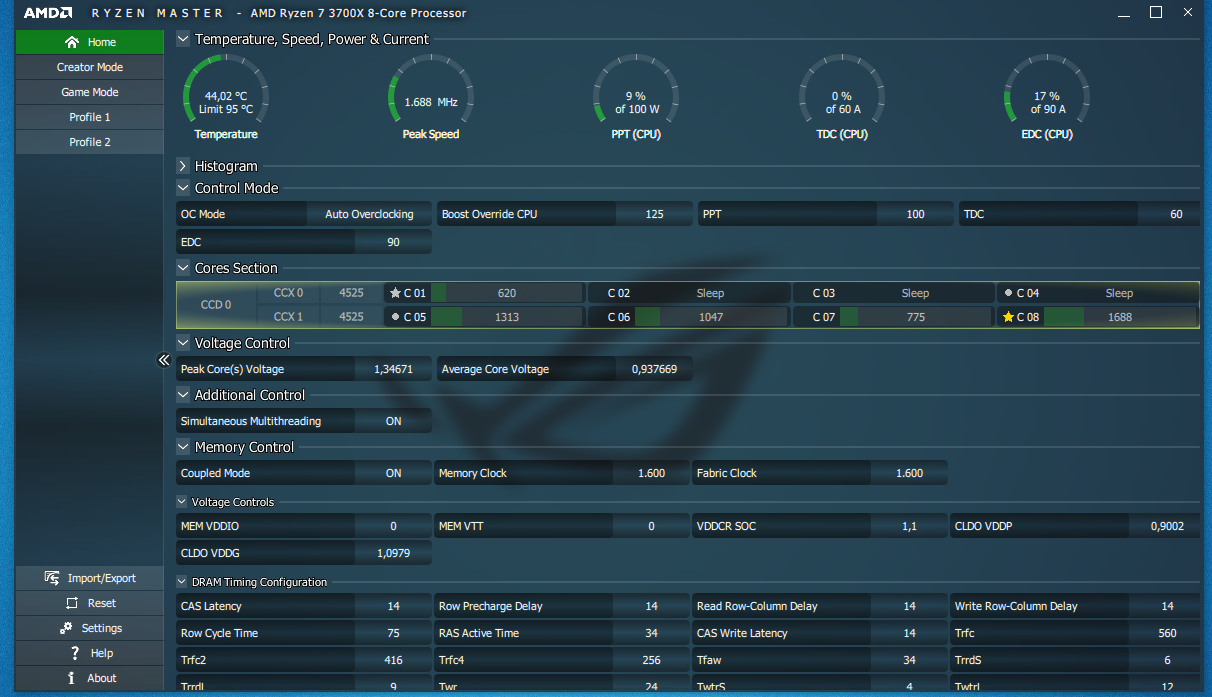1212x697 pixels.
Task: Click the gray star on core C 01
Action: click(395, 293)
